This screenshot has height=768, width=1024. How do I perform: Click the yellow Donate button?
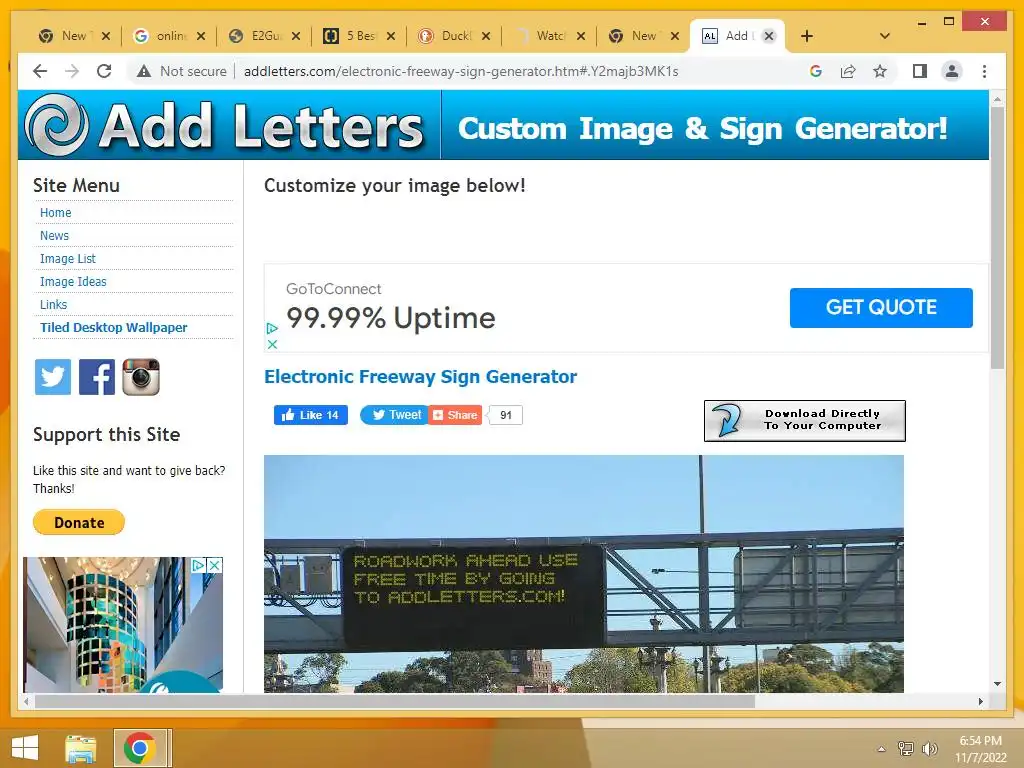79,522
